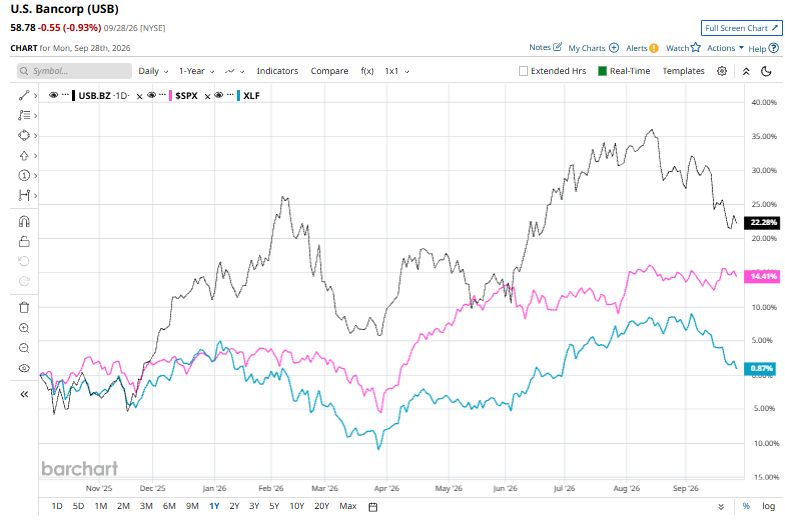The image size is (785, 522).
Task: Click the trash can delete drawings icon
Action: [x=24, y=307]
